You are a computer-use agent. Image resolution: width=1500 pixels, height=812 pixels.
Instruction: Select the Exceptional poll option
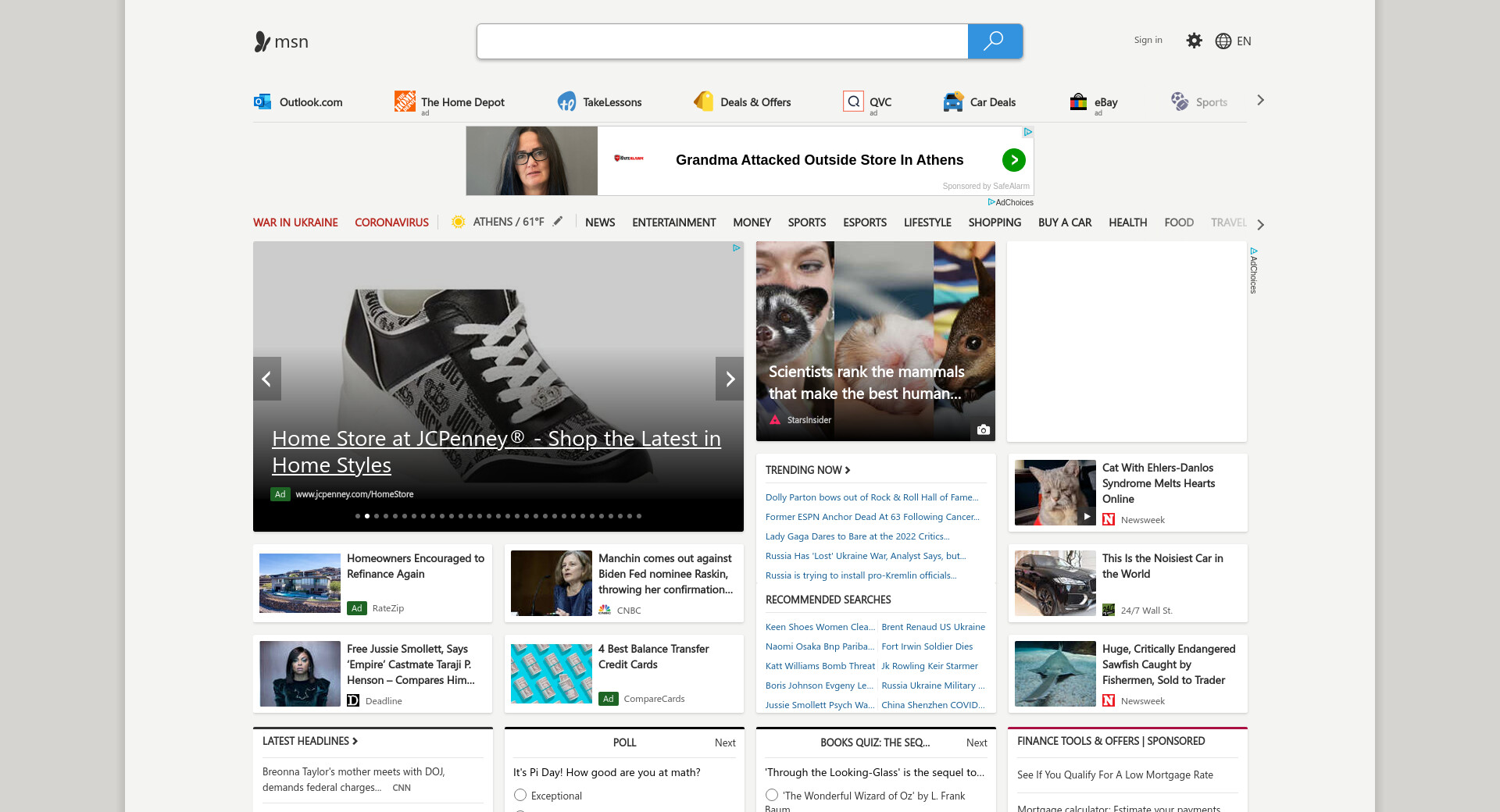[x=520, y=795]
